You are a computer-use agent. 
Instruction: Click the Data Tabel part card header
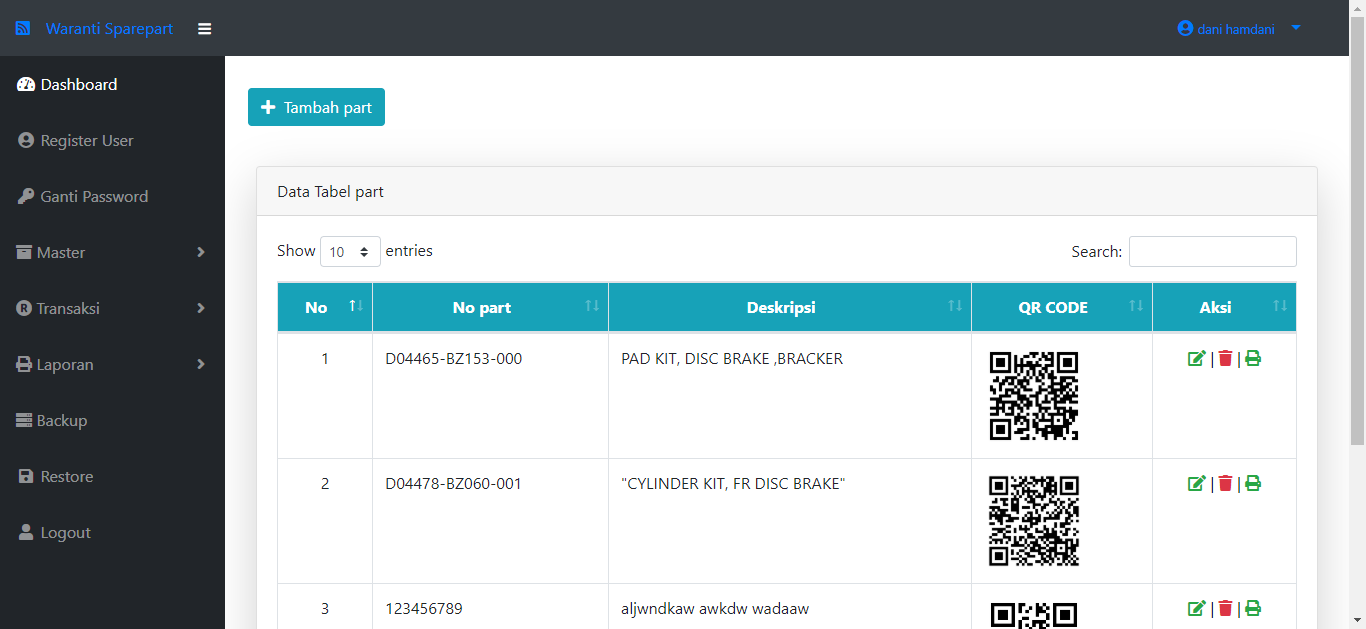[x=787, y=191]
